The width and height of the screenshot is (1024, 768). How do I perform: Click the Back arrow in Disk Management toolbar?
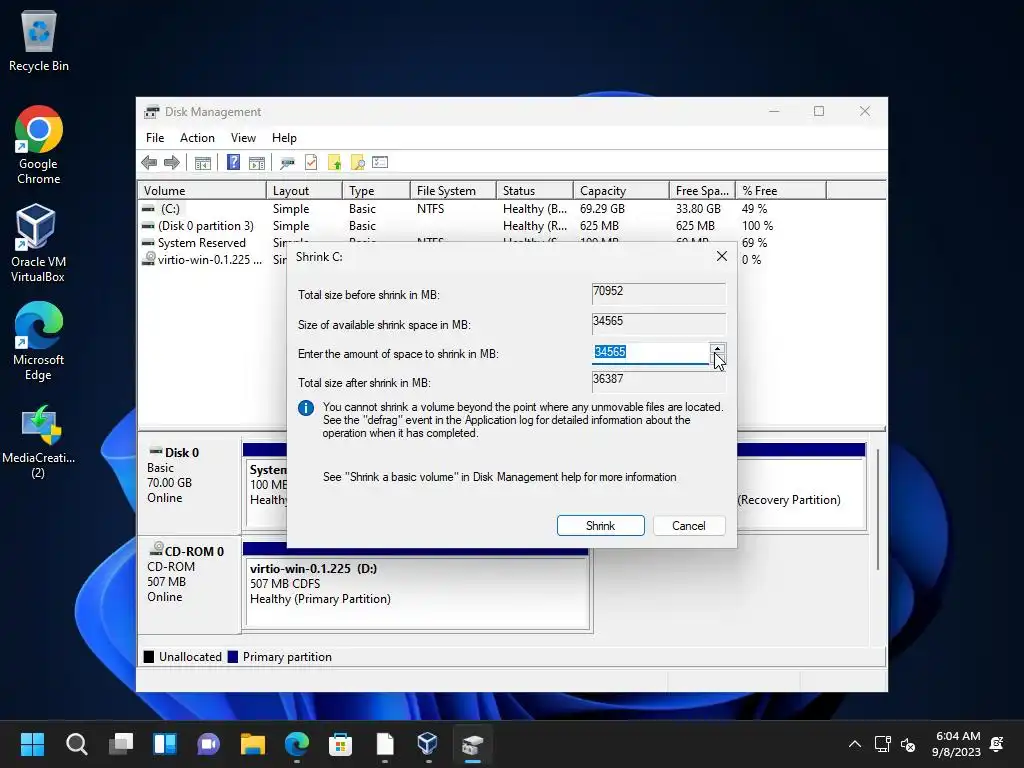click(149, 163)
